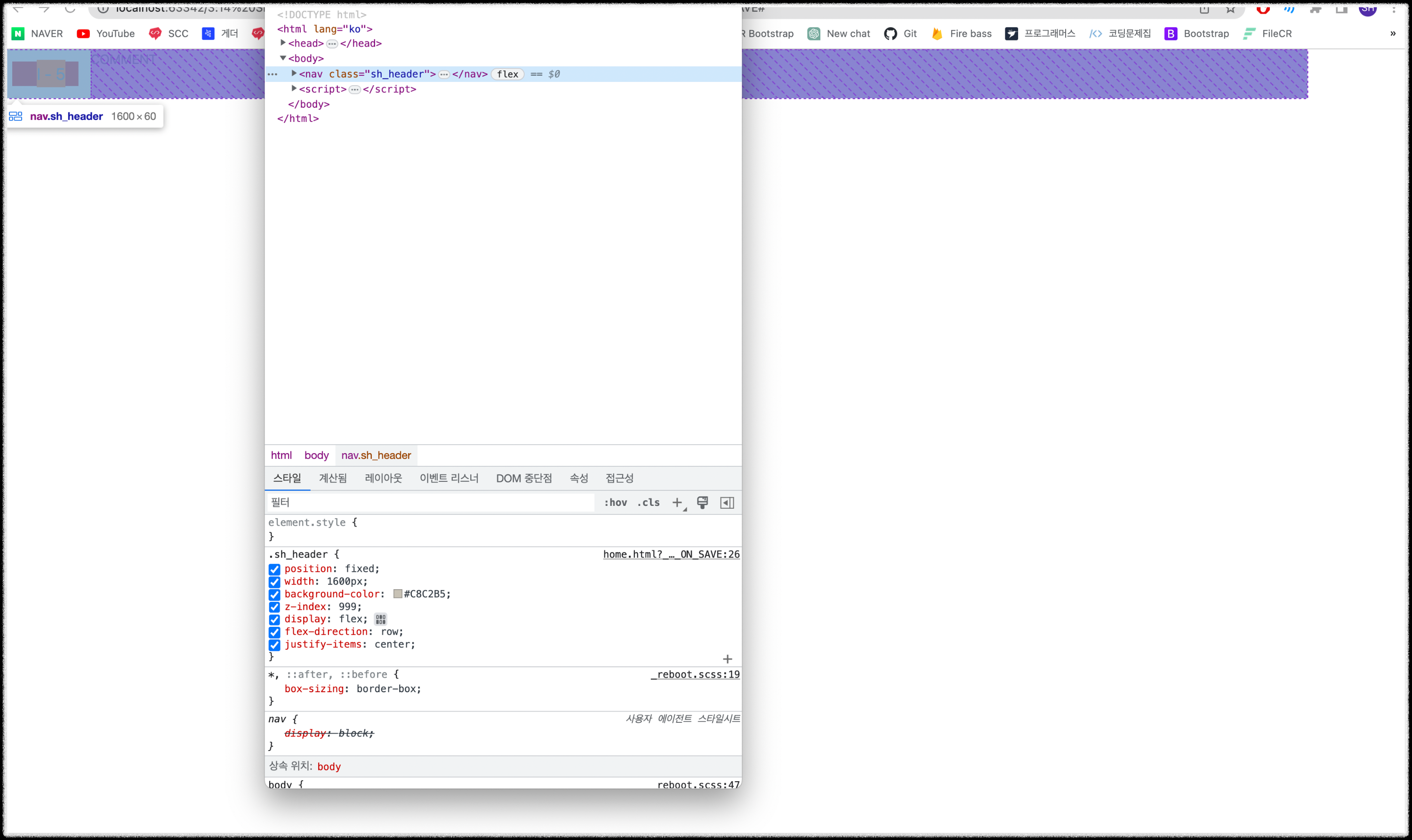Image resolution: width=1412 pixels, height=840 pixels.
Task: Click the new style rule plus icon
Action: [x=677, y=503]
